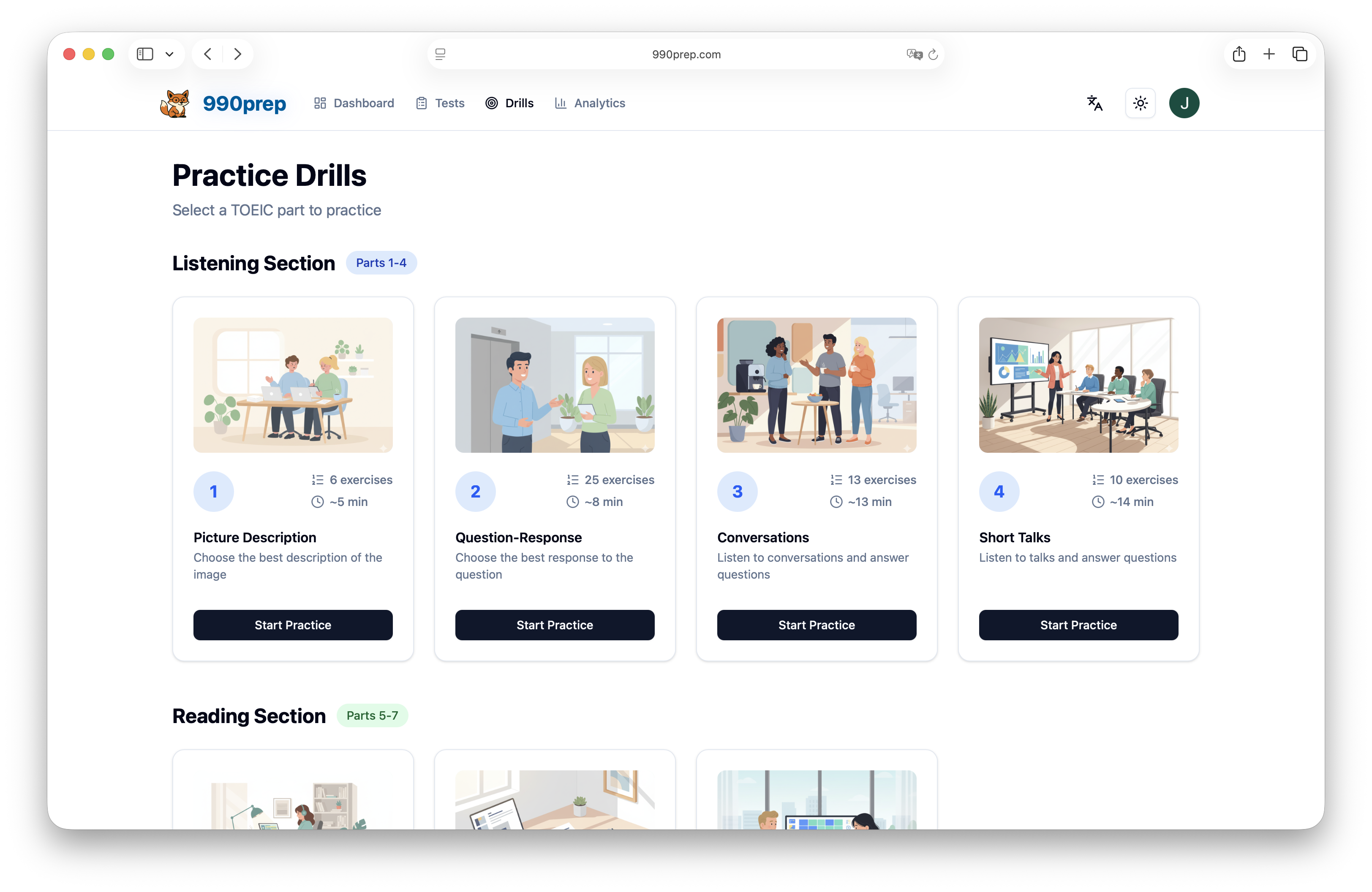Screen dimensions: 1372x892
Task: Start Practice for Picture Description
Action: click(x=293, y=625)
